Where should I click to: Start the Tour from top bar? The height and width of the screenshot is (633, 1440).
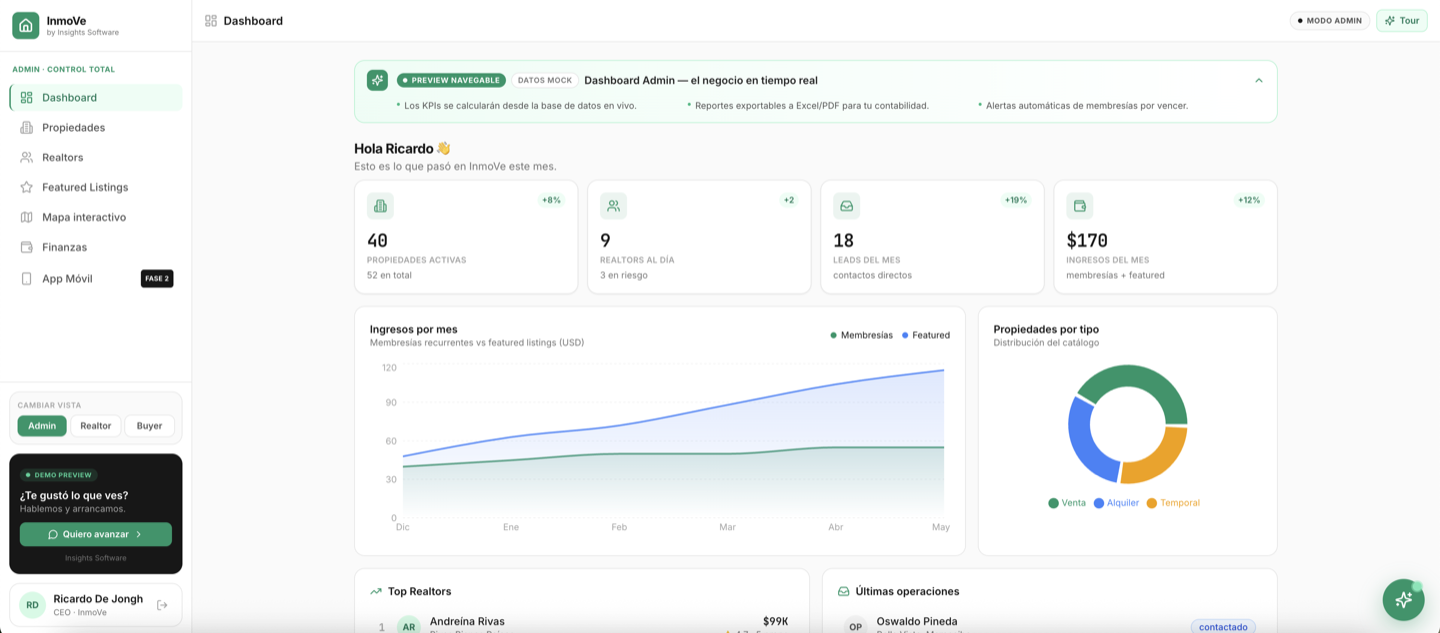(x=1402, y=20)
